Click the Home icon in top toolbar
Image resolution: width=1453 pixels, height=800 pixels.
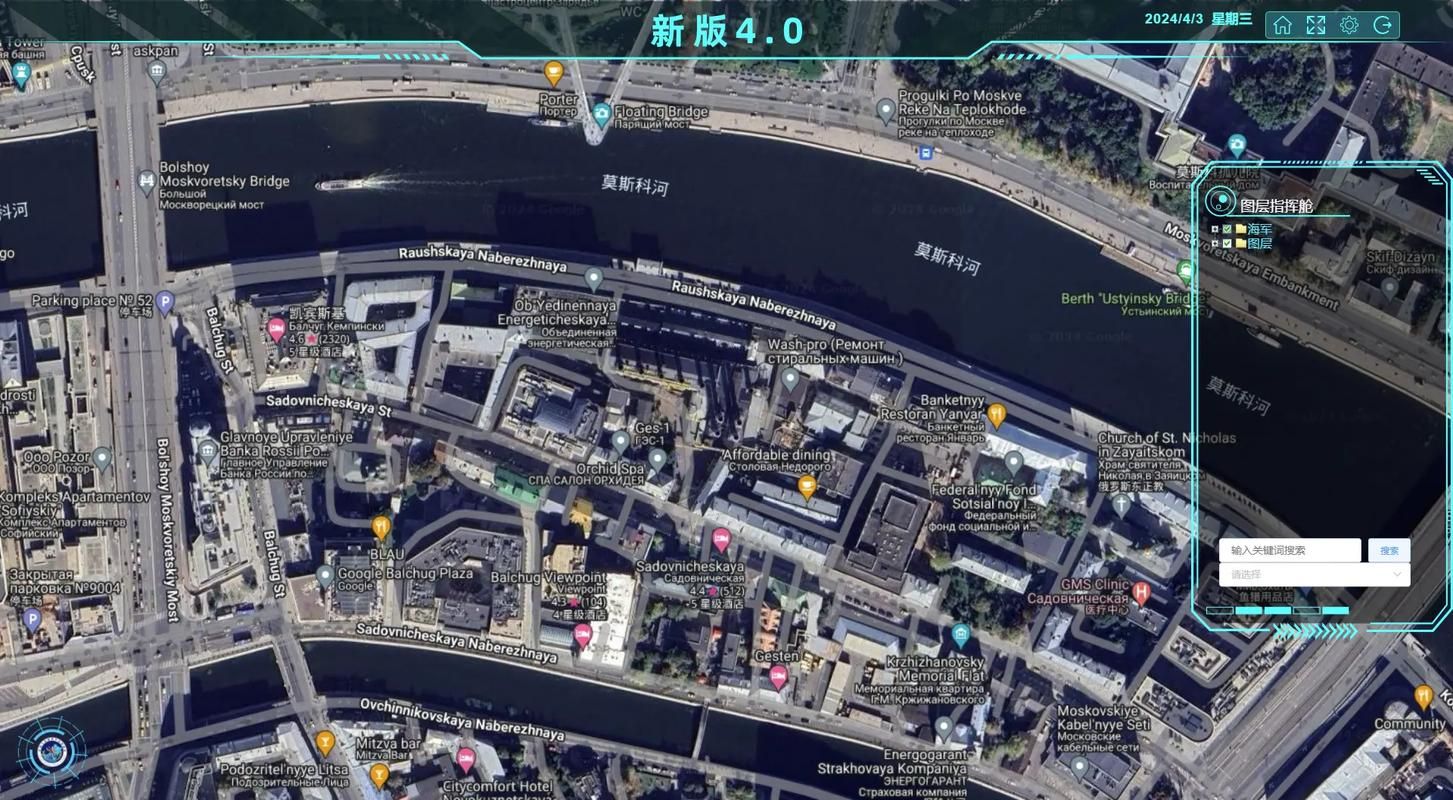(1282, 25)
